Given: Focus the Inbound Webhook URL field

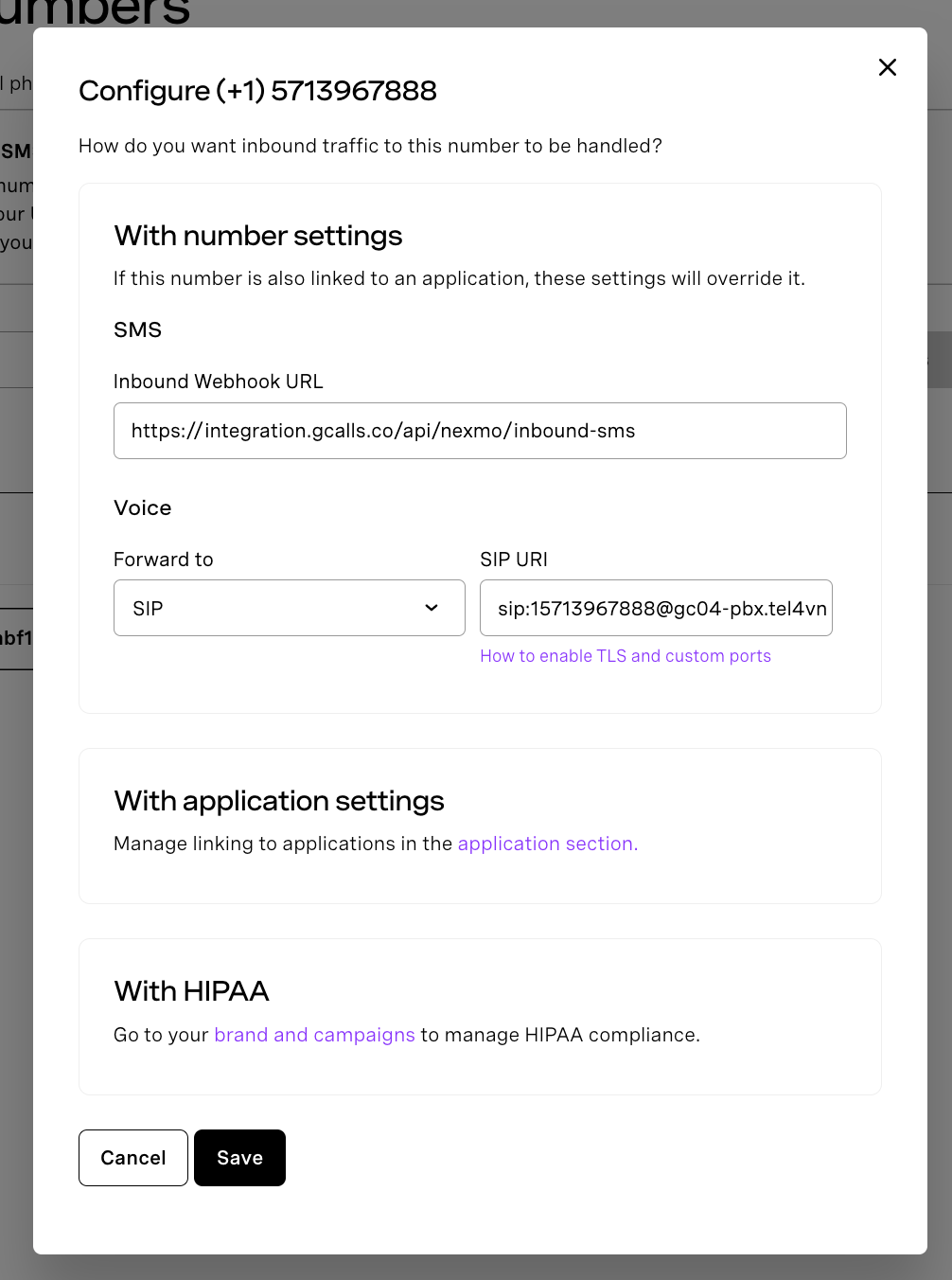Looking at the screenshot, I should 479,431.
